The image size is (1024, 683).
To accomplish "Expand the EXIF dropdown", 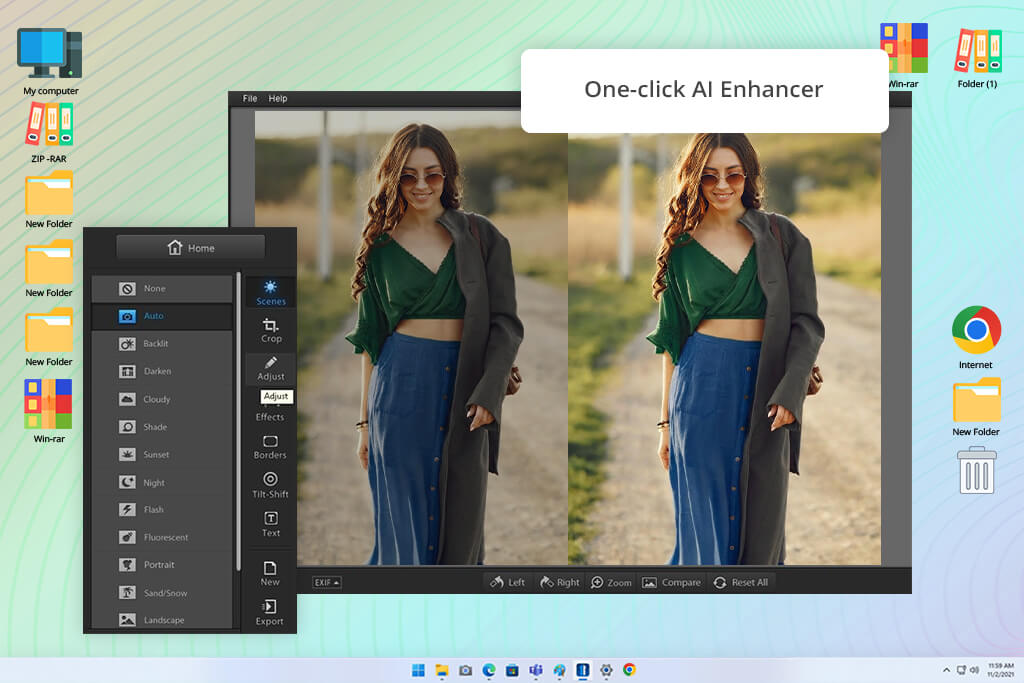I will pos(327,582).
